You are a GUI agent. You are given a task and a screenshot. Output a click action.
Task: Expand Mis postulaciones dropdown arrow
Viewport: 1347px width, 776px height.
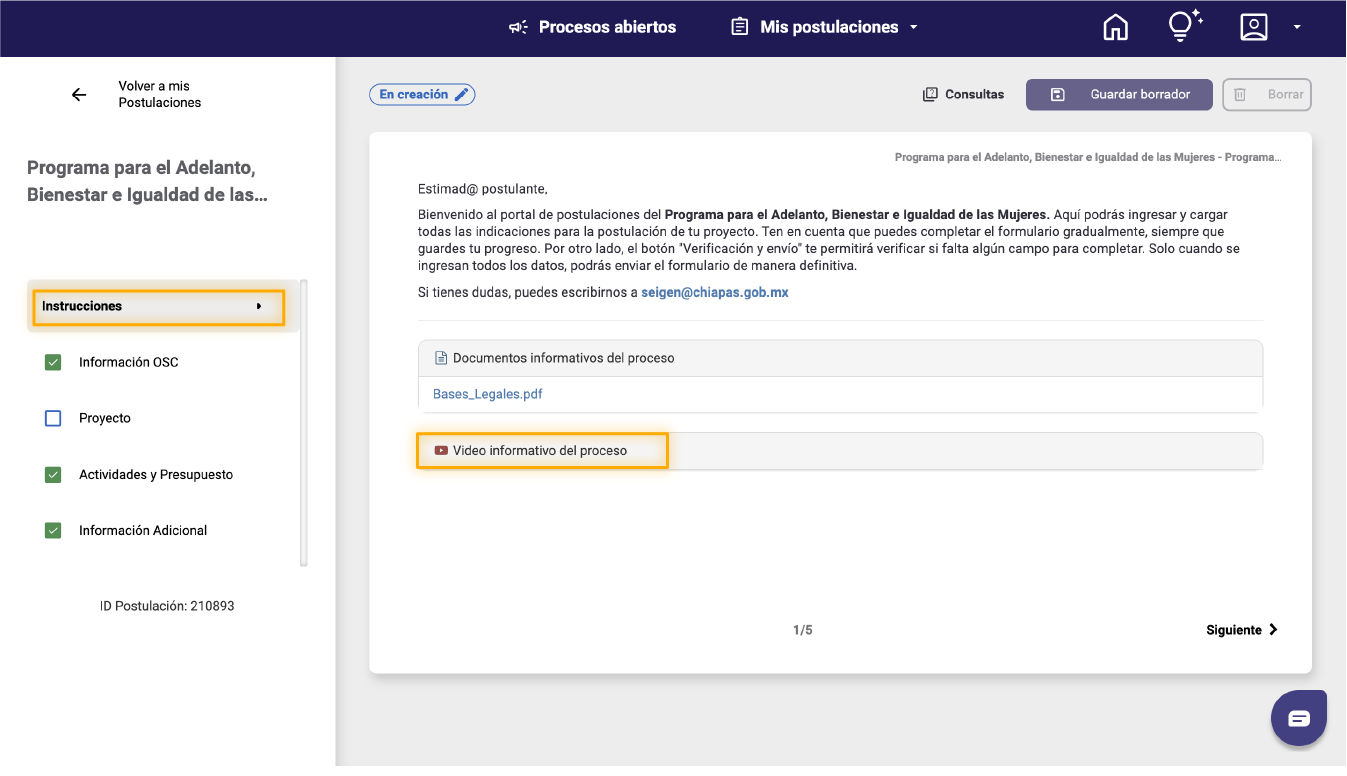[x=914, y=28]
